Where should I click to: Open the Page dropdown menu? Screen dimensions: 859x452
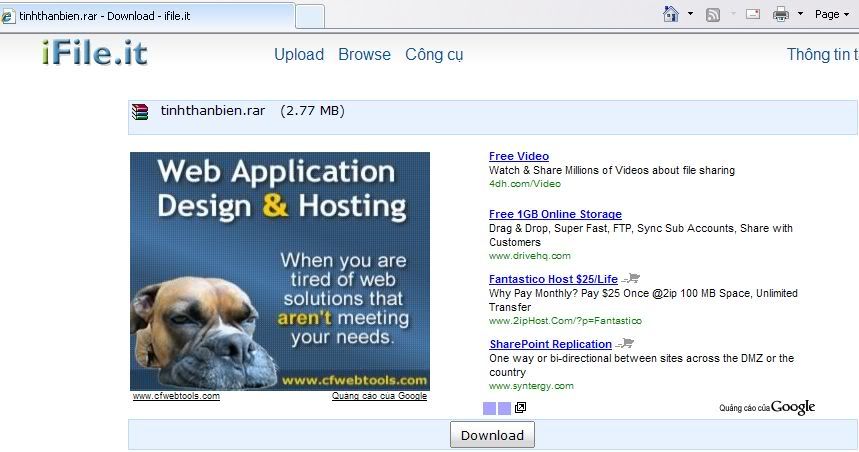coord(832,14)
